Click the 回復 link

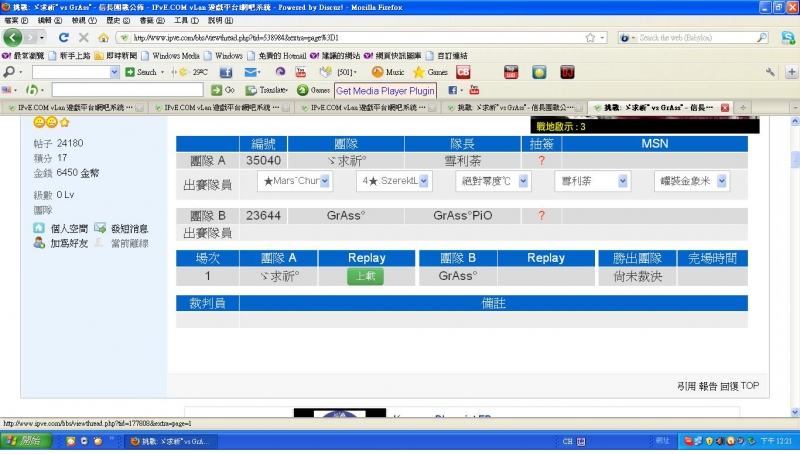tap(729, 386)
